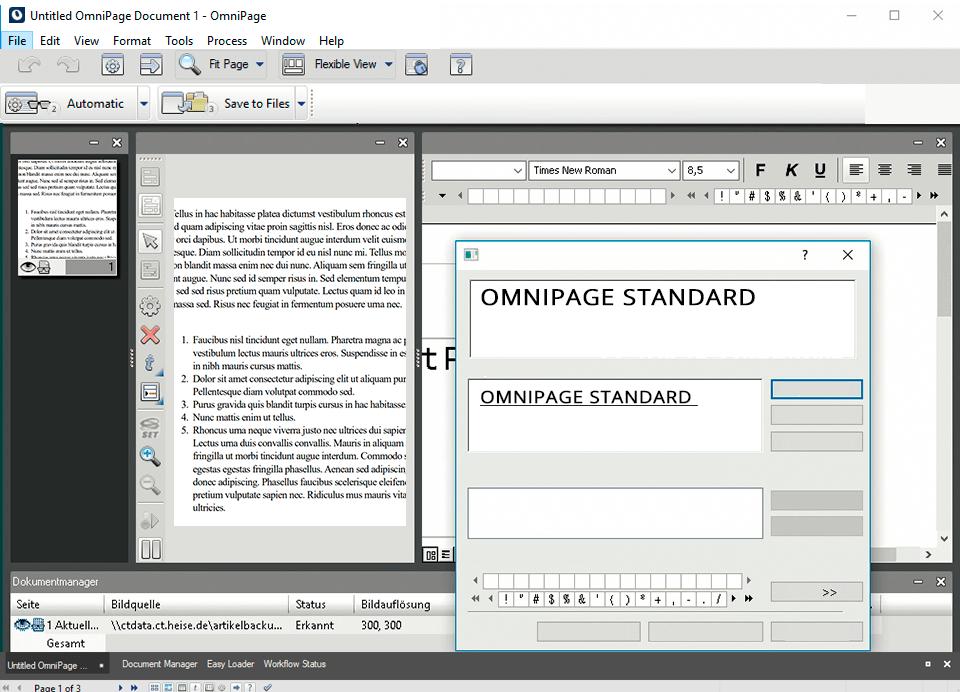Screen dimensions: 960x692
Task: Open the Process menu
Action: coord(227,41)
